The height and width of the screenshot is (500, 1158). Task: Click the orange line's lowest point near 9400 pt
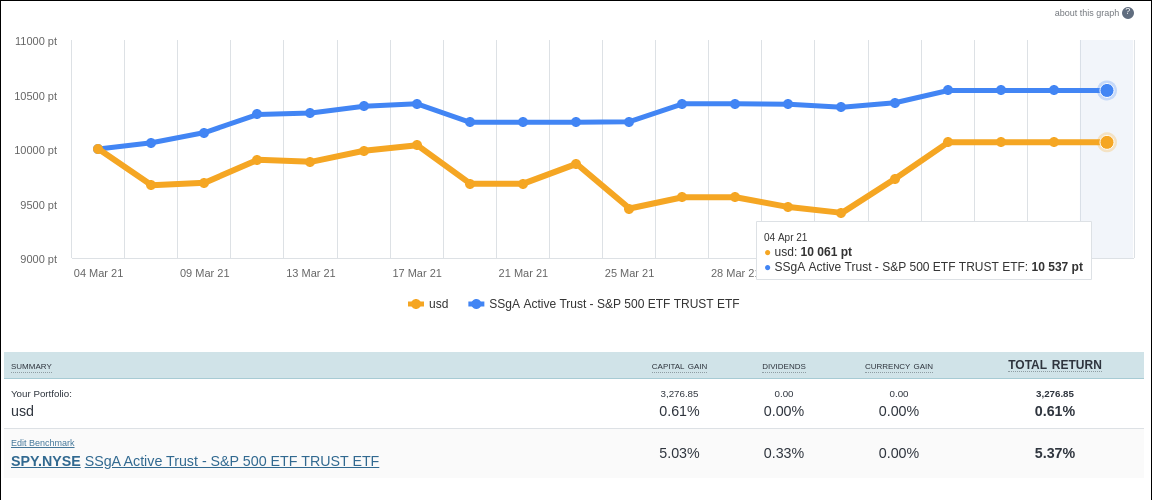(x=841, y=213)
